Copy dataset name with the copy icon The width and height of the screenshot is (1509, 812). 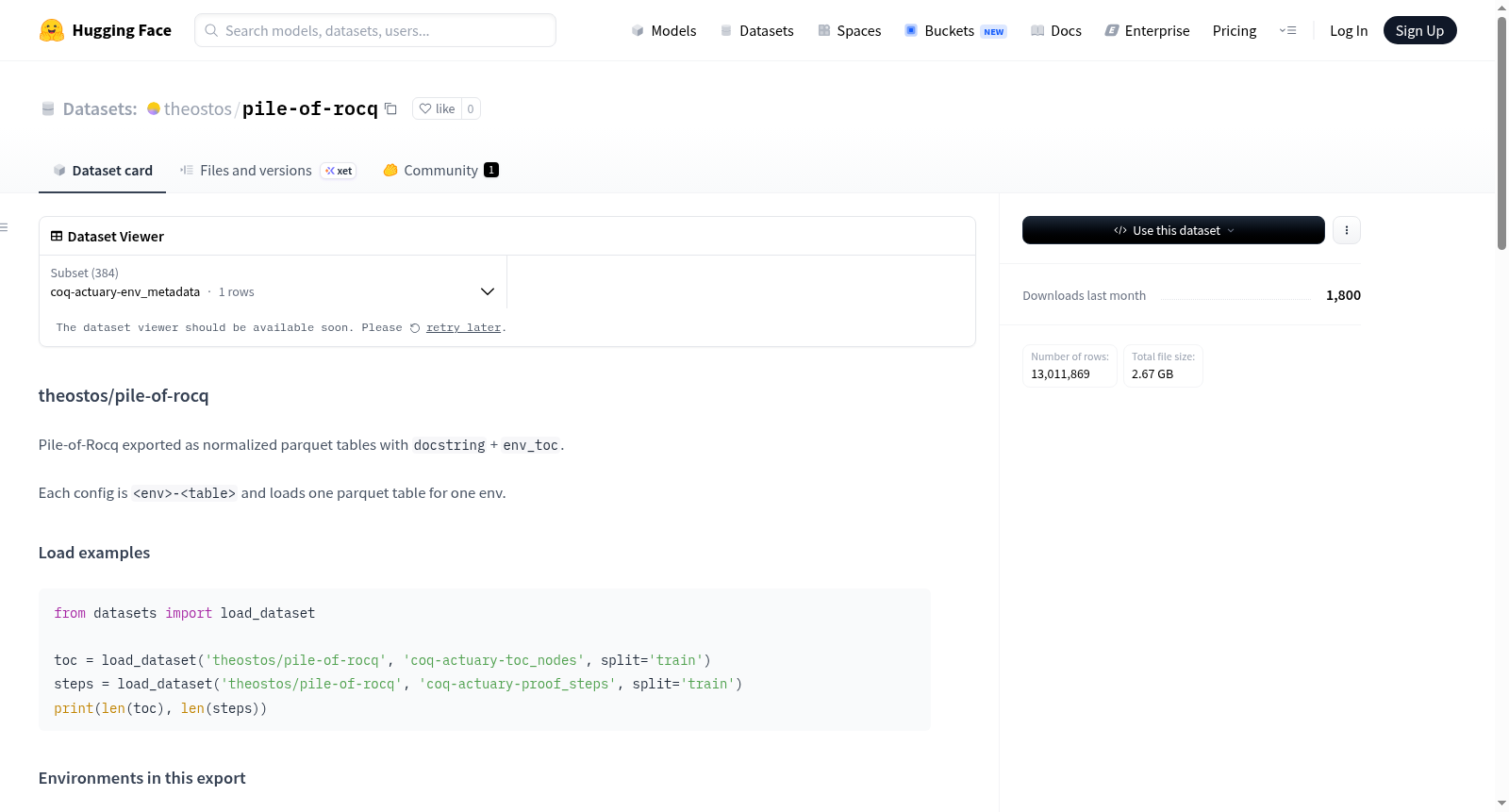click(390, 108)
